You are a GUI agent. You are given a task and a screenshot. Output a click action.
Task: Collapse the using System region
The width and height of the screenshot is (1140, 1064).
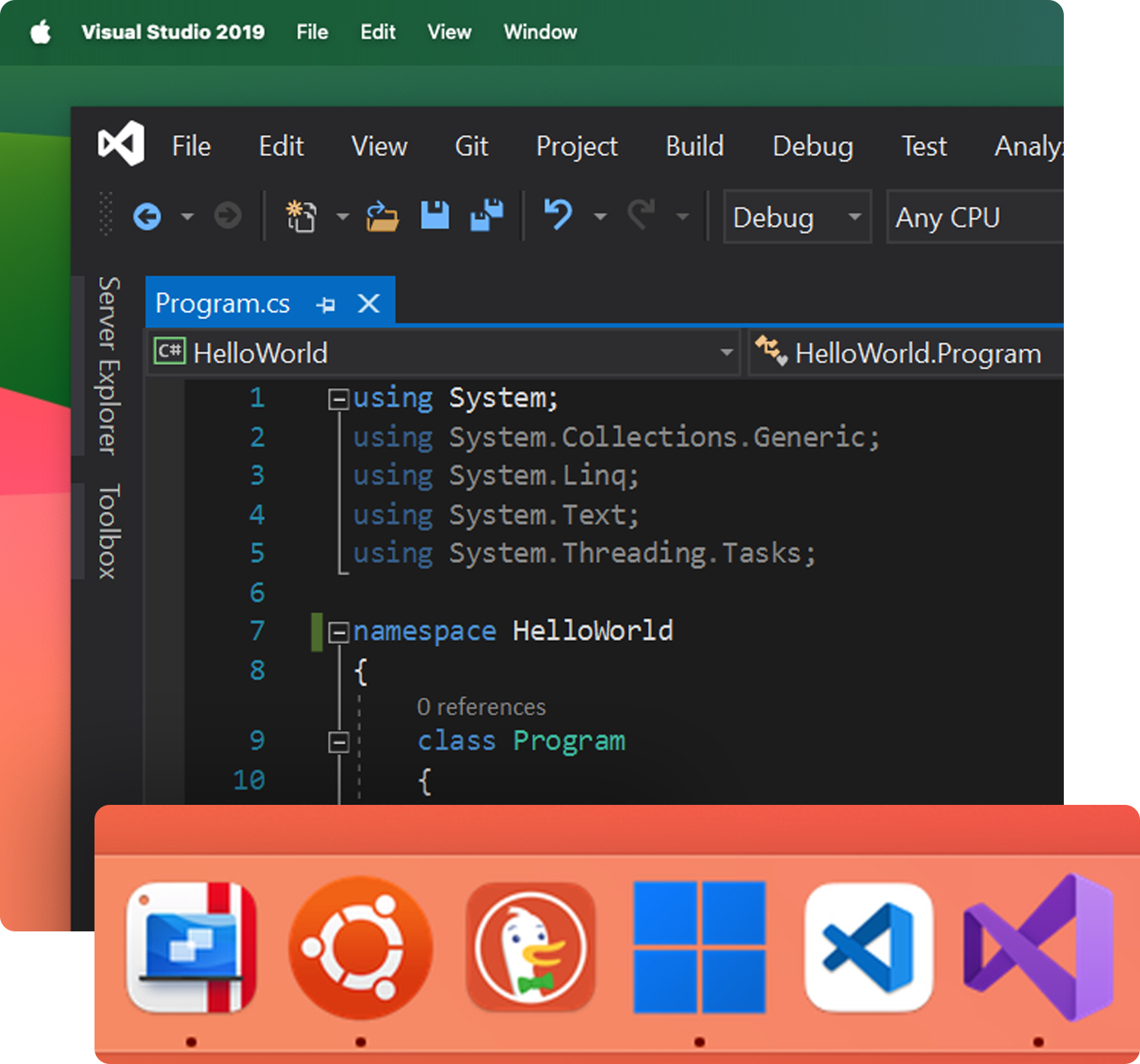(x=338, y=398)
